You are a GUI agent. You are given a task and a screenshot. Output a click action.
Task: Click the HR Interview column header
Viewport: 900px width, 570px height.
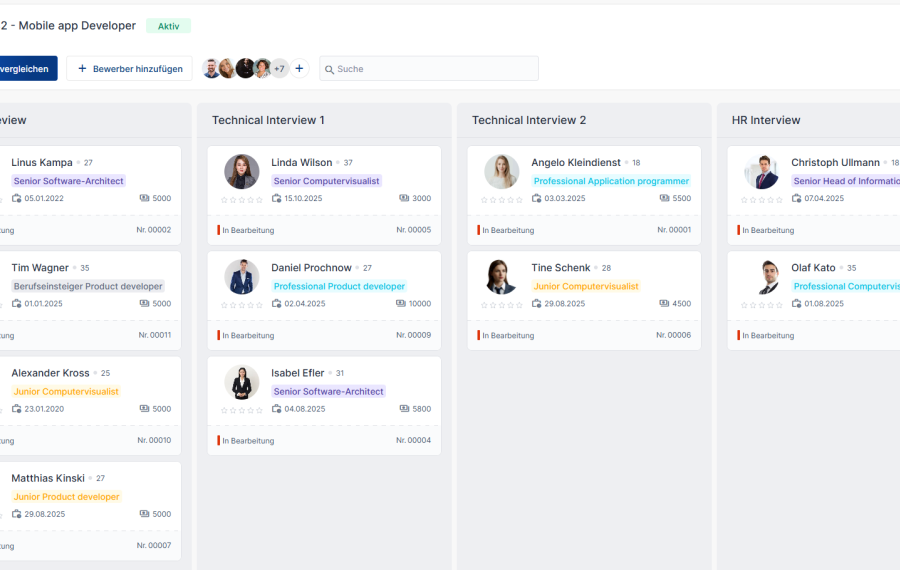point(766,120)
